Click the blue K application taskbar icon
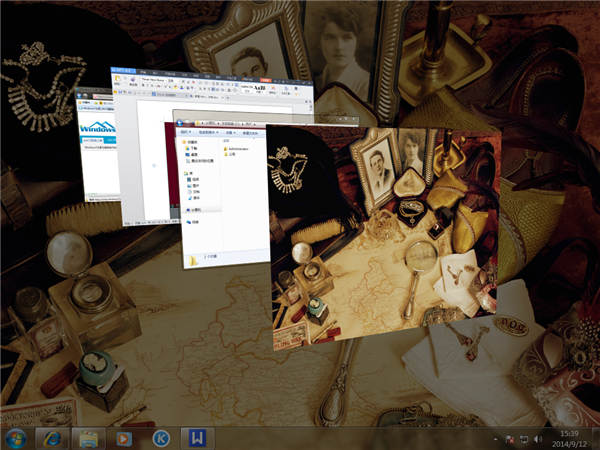Viewport: 600px width, 450px height. (x=160, y=438)
